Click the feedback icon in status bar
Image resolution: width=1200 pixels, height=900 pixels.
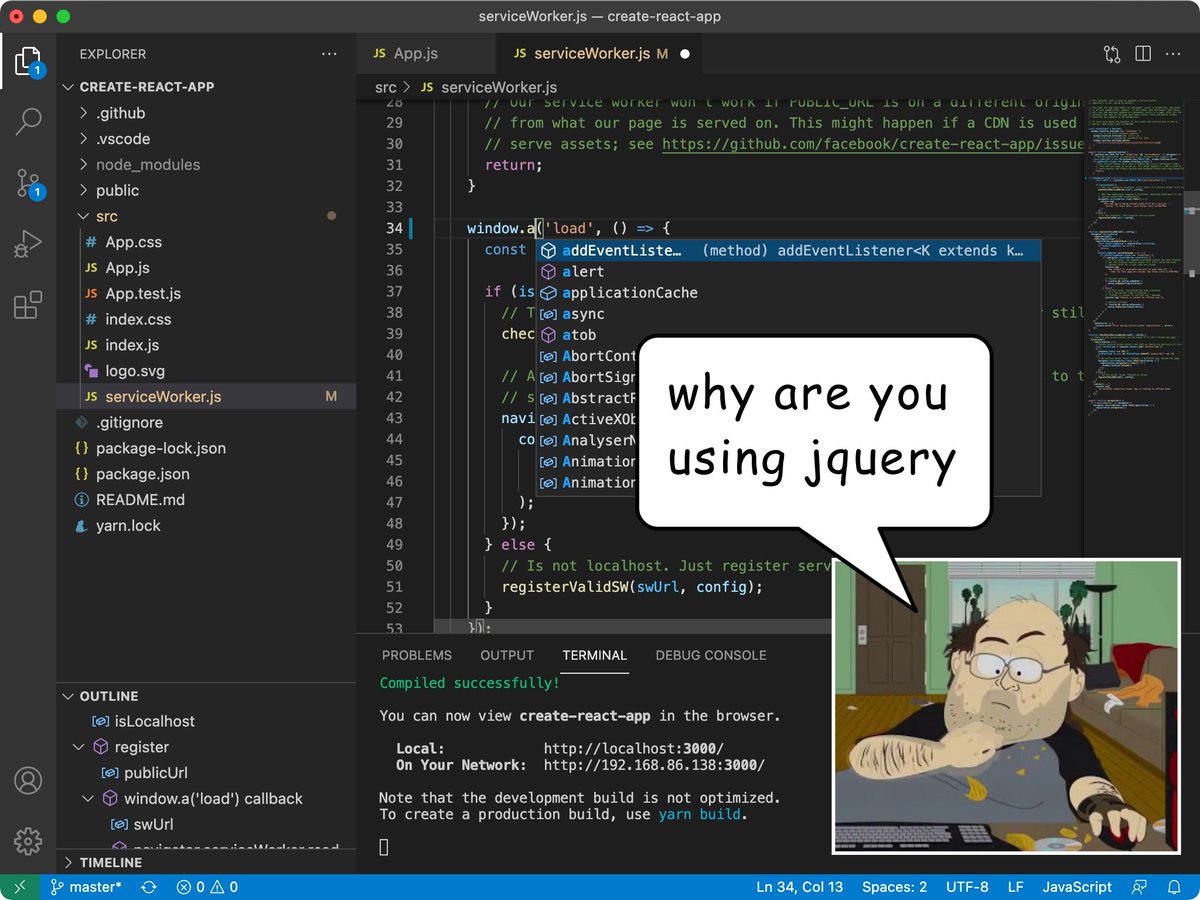click(1139, 887)
